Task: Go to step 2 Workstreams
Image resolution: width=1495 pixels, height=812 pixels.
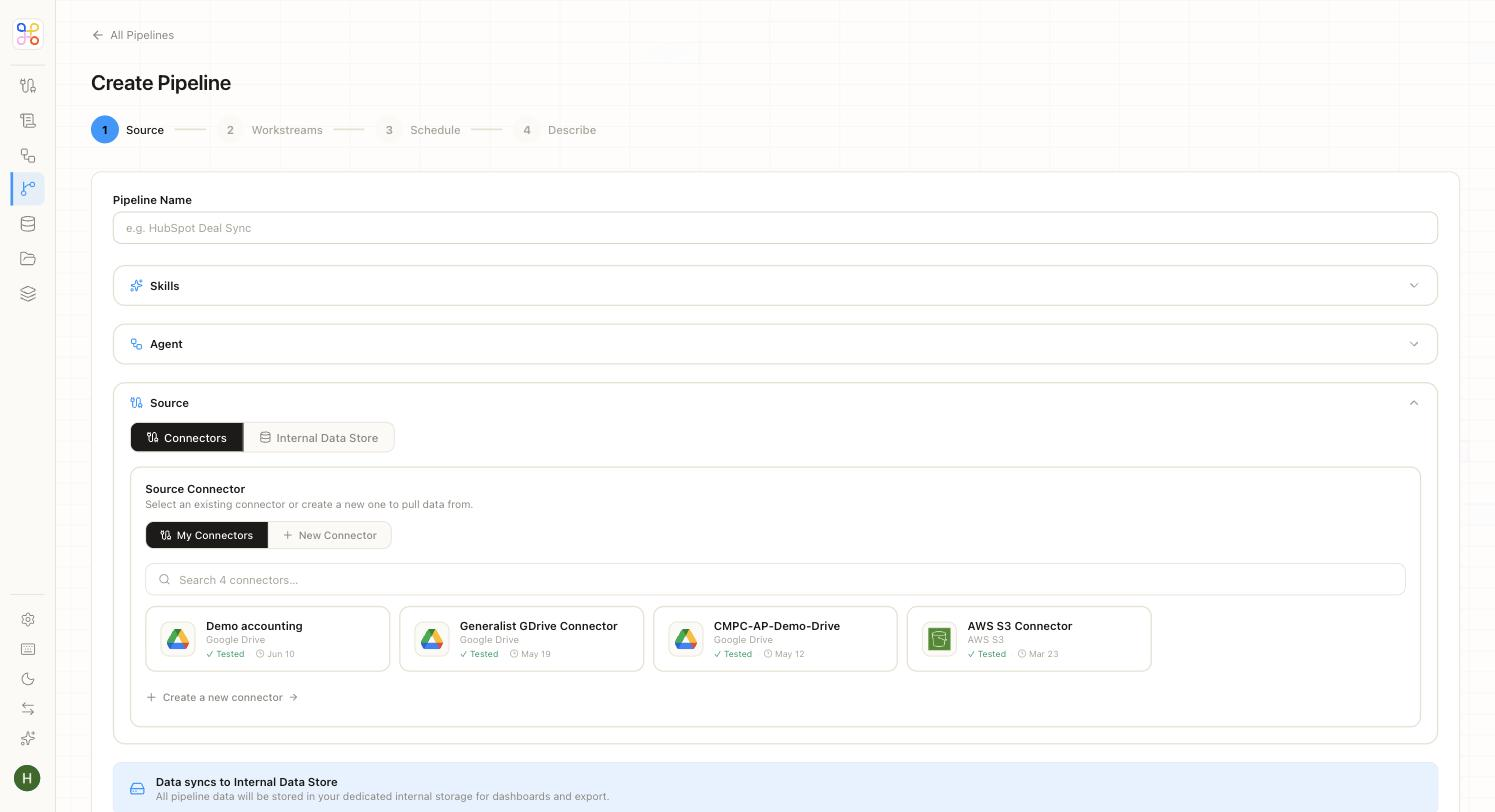Action: [x=270, y=130]
